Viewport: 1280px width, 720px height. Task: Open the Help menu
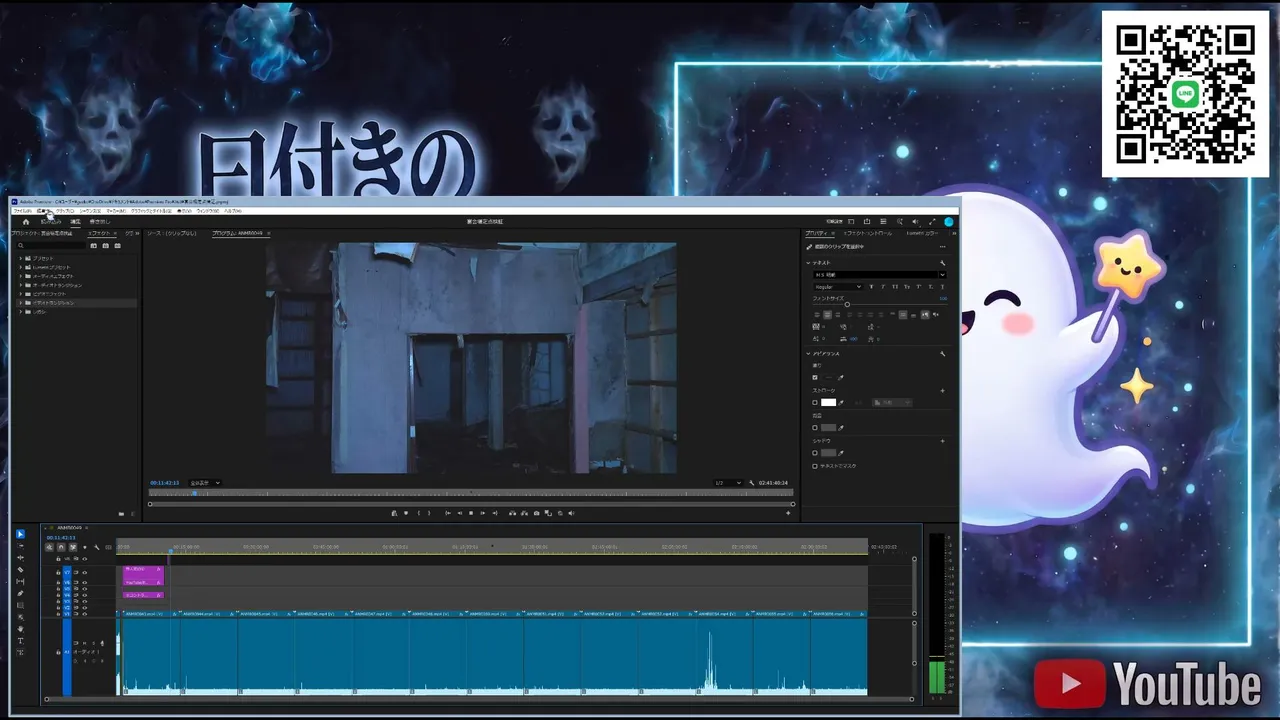click(232, 211)
